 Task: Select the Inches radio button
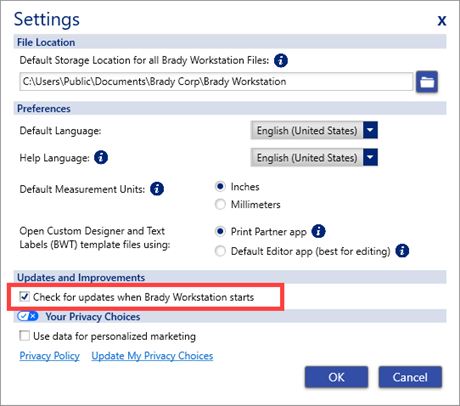220,186
